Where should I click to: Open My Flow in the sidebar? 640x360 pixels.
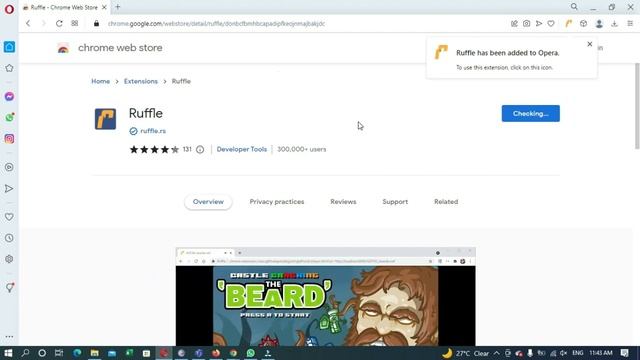tap(9, 189)
